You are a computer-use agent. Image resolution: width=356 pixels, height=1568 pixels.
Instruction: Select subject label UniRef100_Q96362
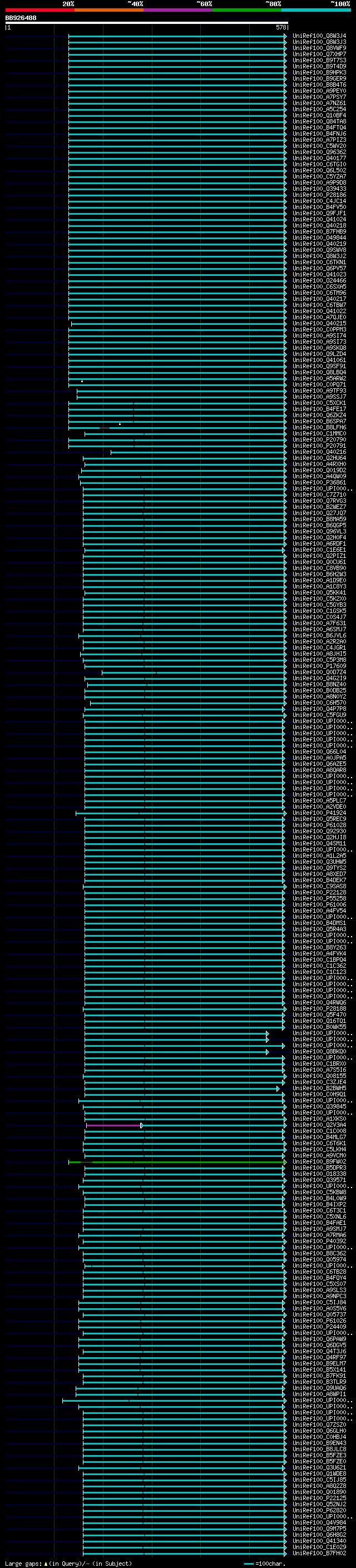[x=319, y=152]
